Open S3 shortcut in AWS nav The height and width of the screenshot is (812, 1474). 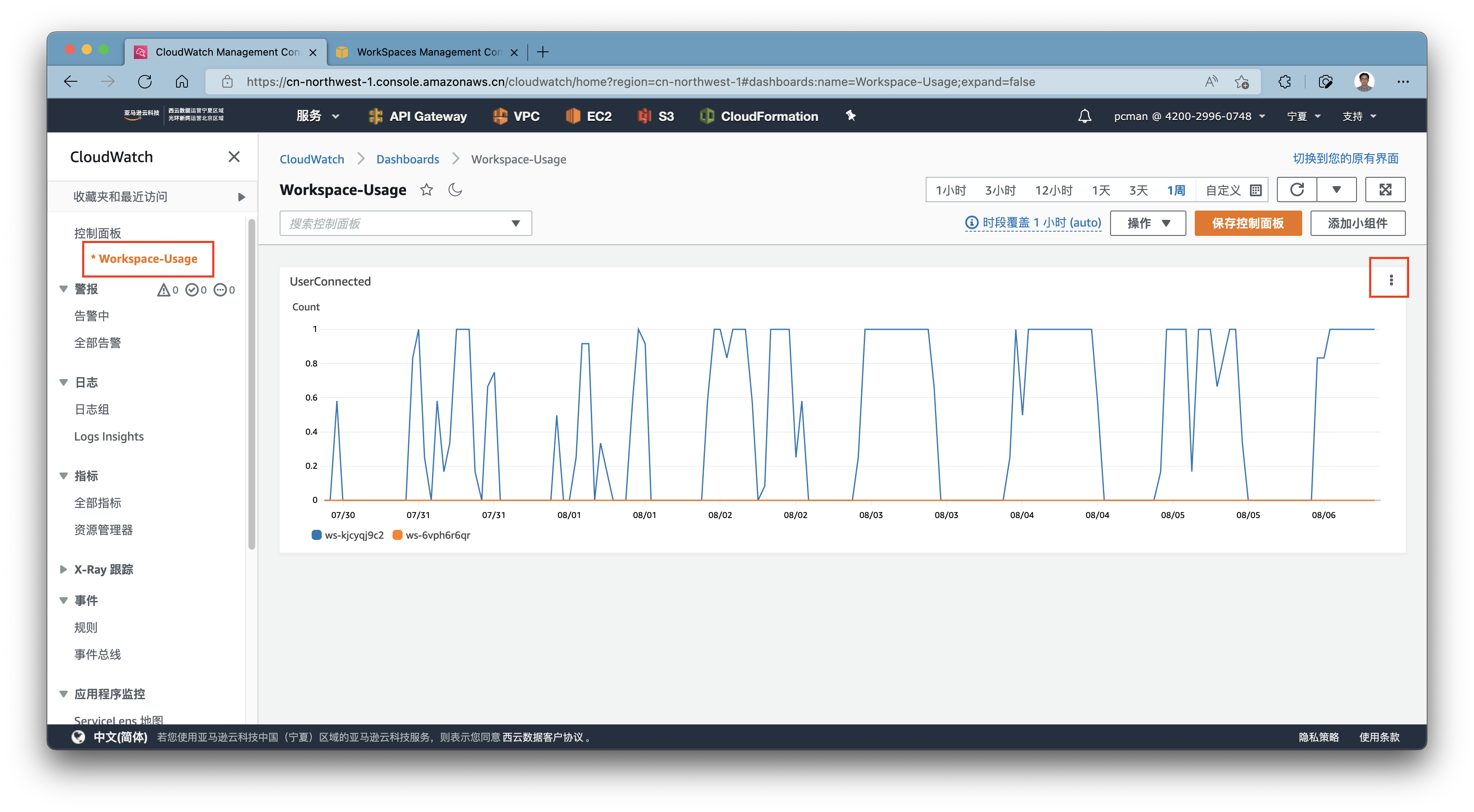pos(656,116)
